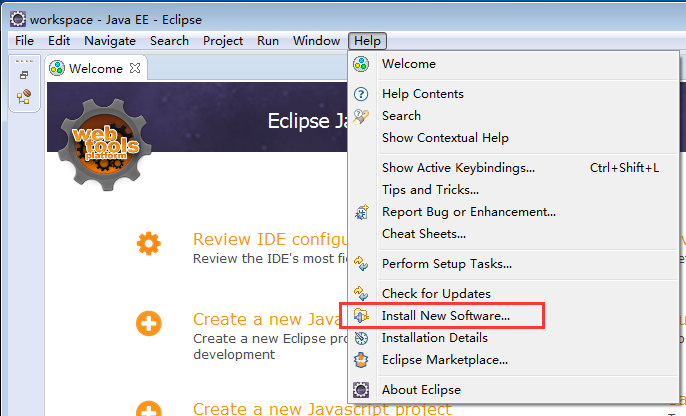Open the Project menu
This screenshot has width=686, height=416.
[x=223, y=41]
